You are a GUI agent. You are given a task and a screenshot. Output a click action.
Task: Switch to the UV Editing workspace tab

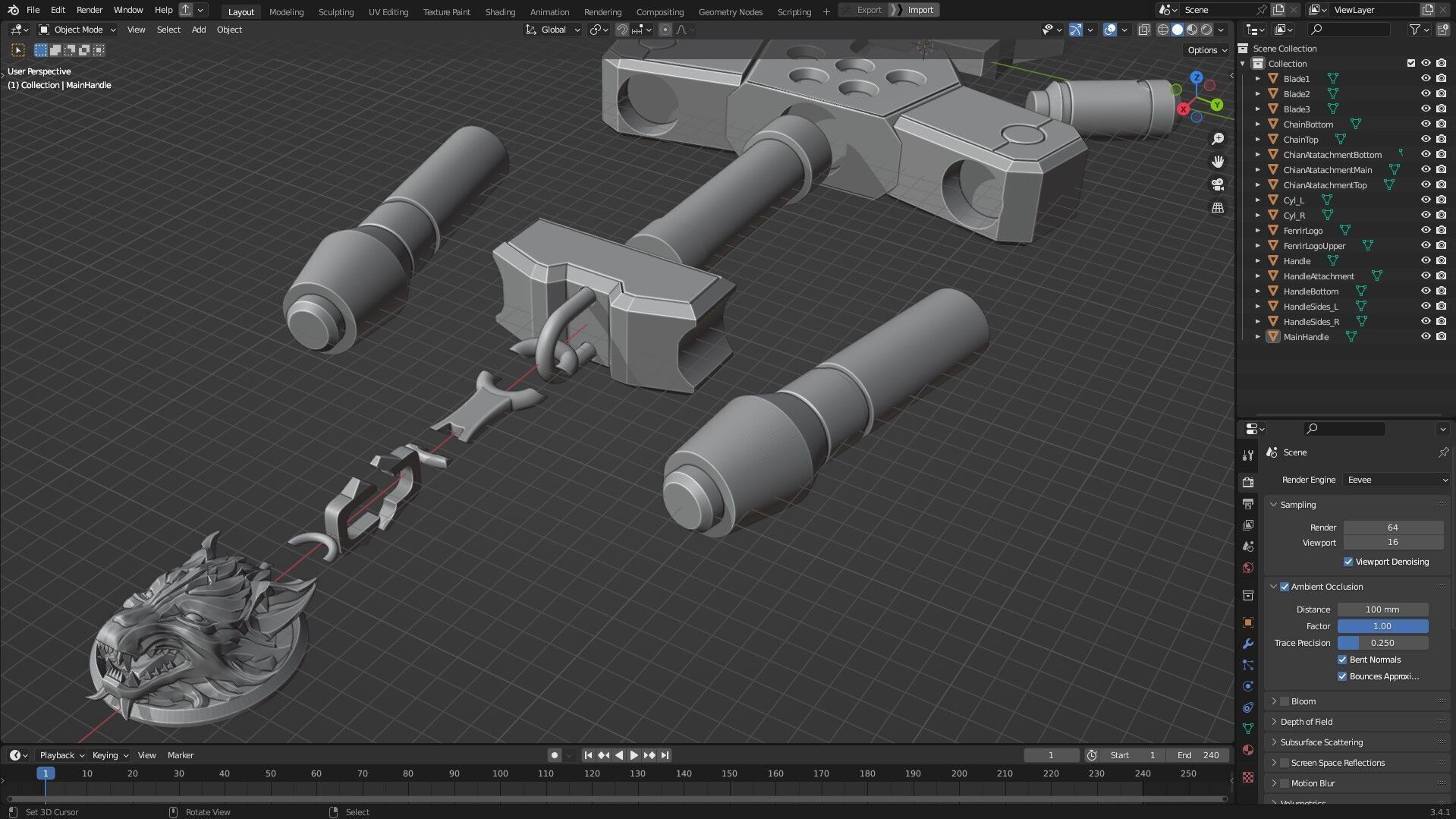tap(388, 11)
